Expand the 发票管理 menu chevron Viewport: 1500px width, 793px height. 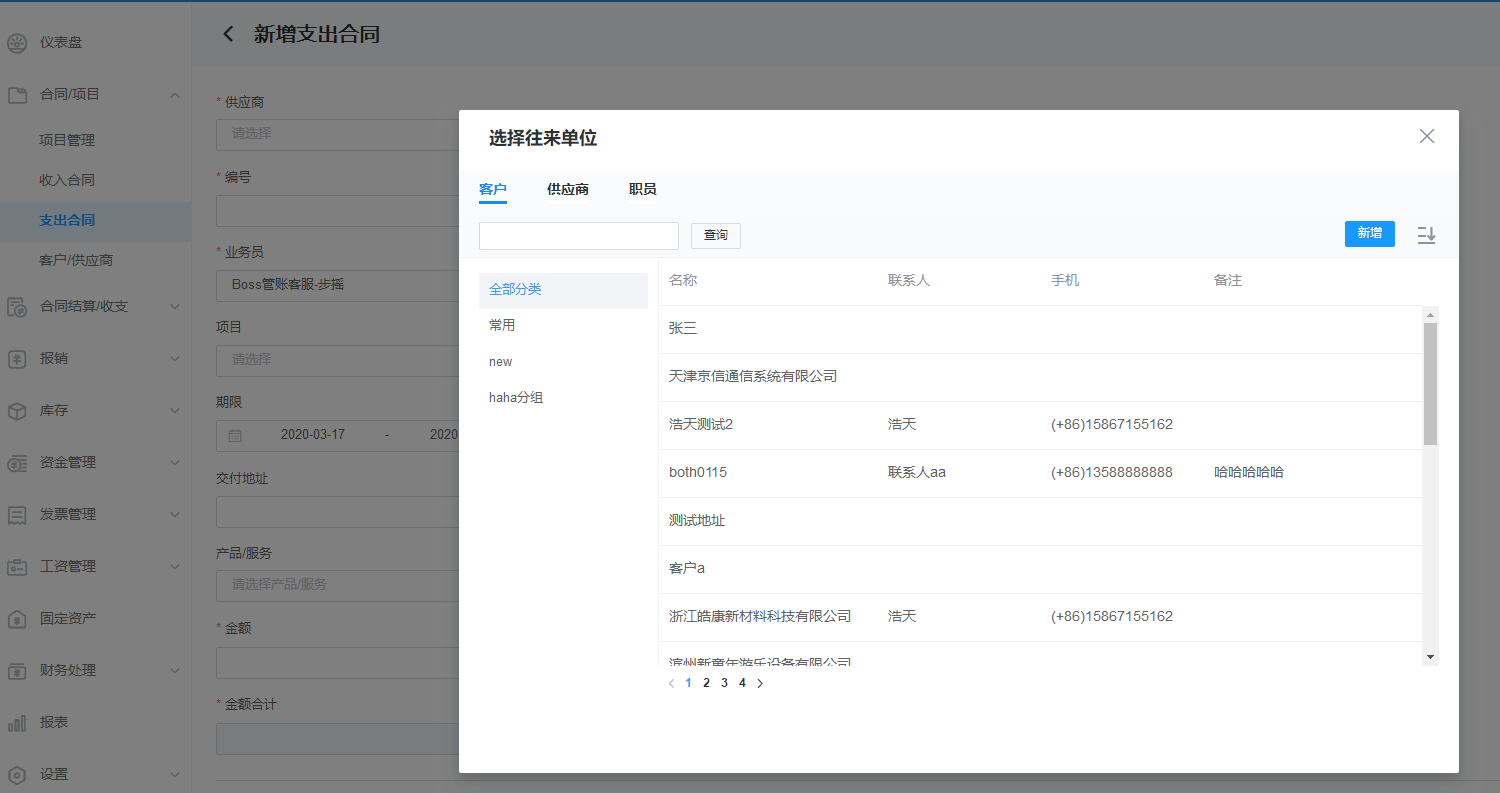click(x=175, y=515)
